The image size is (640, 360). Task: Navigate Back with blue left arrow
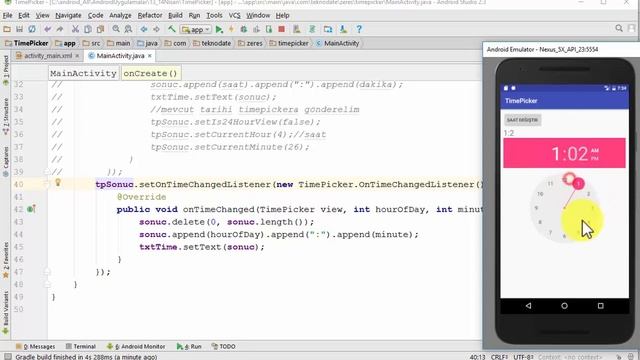(x=144, y=29)
